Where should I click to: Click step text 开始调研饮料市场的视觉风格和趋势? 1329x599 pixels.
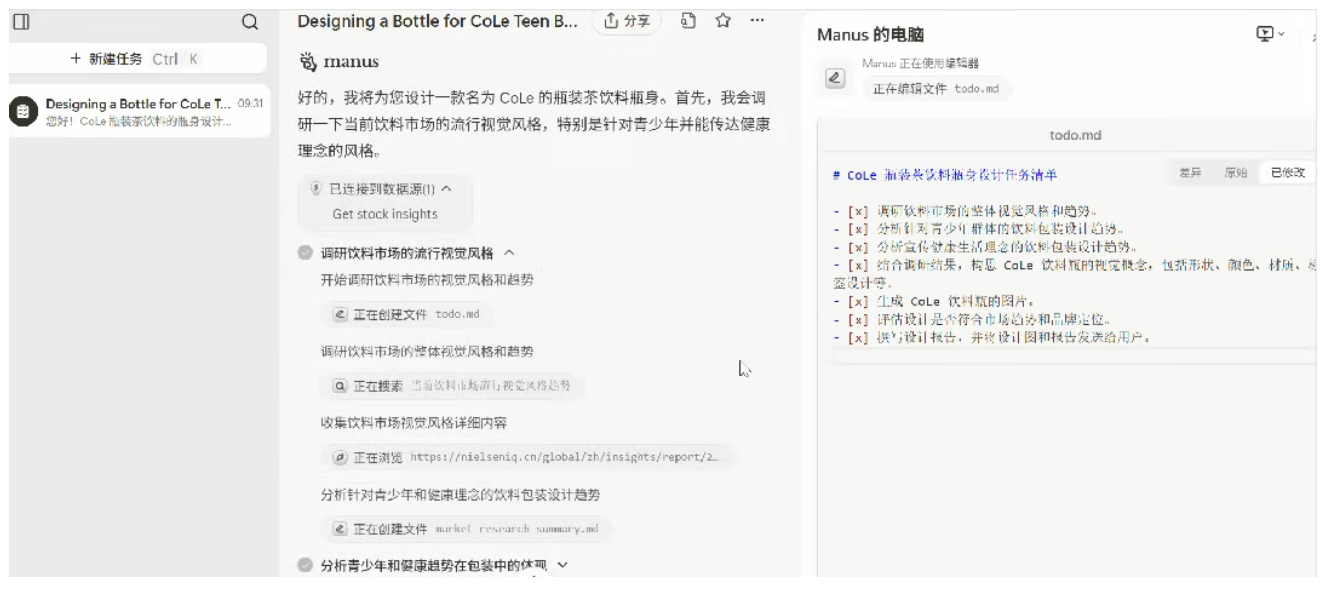point(427,280)
